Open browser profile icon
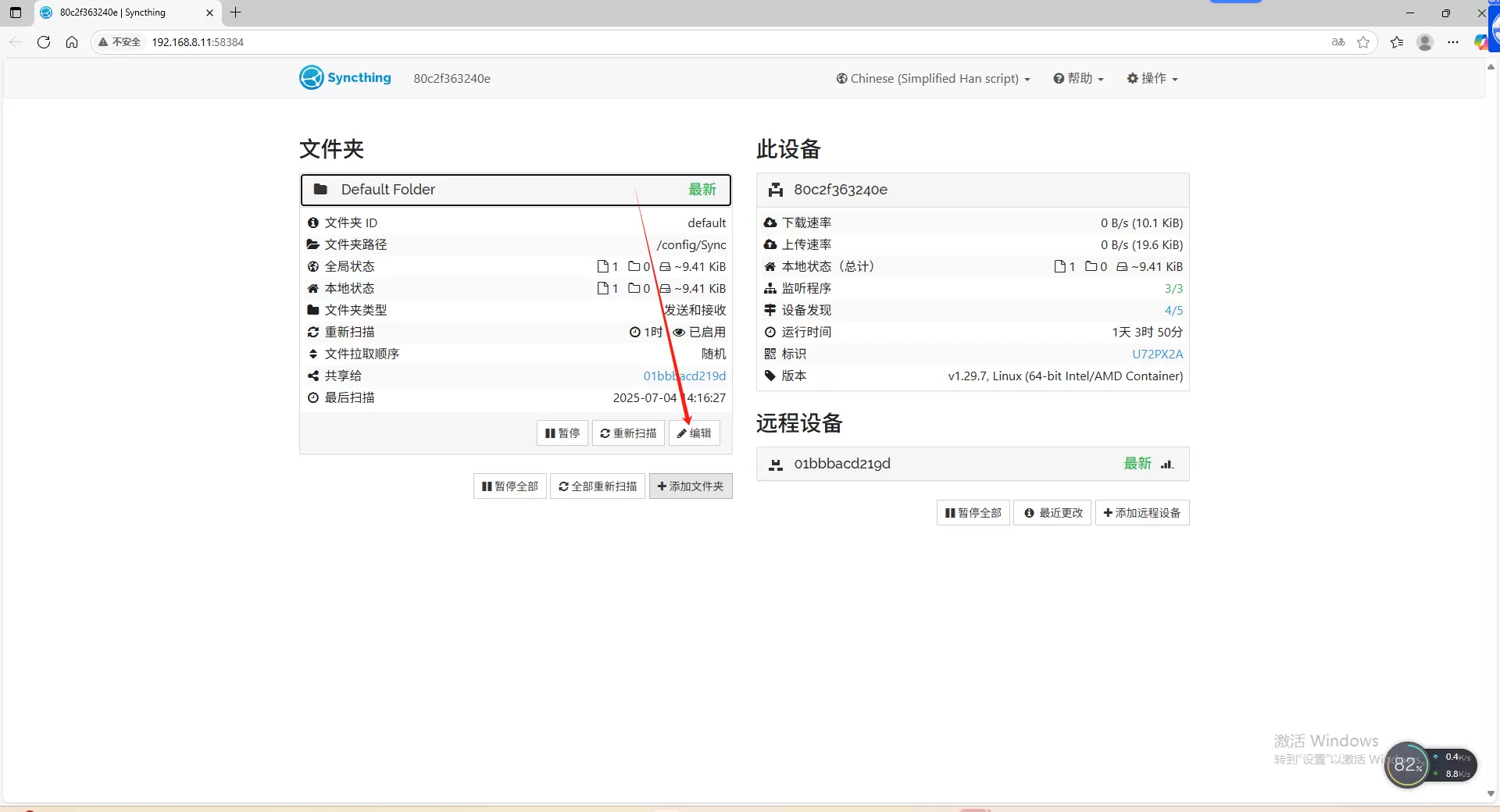 [1424, 42]
